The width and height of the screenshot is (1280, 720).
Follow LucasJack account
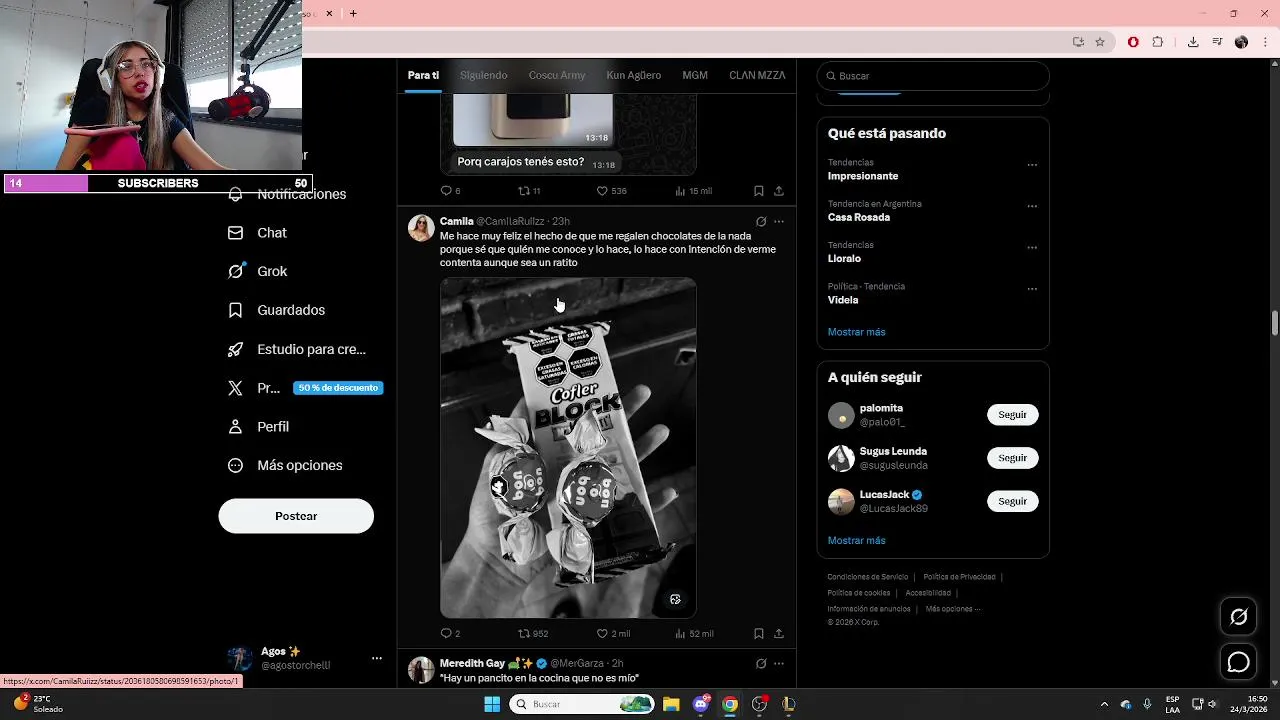tap(1012, 501)
